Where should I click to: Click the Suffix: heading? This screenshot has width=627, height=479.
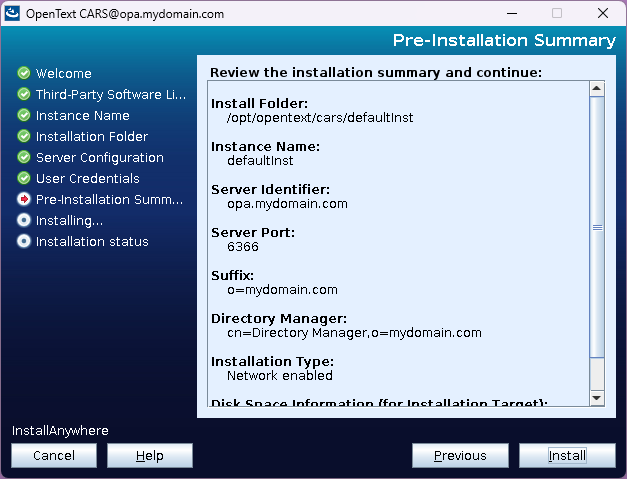[232, 275]
